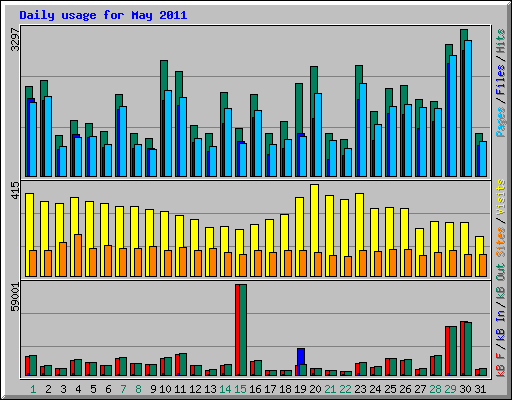
Task: Click day label 12 on the axis
Action: click(195, 389)
